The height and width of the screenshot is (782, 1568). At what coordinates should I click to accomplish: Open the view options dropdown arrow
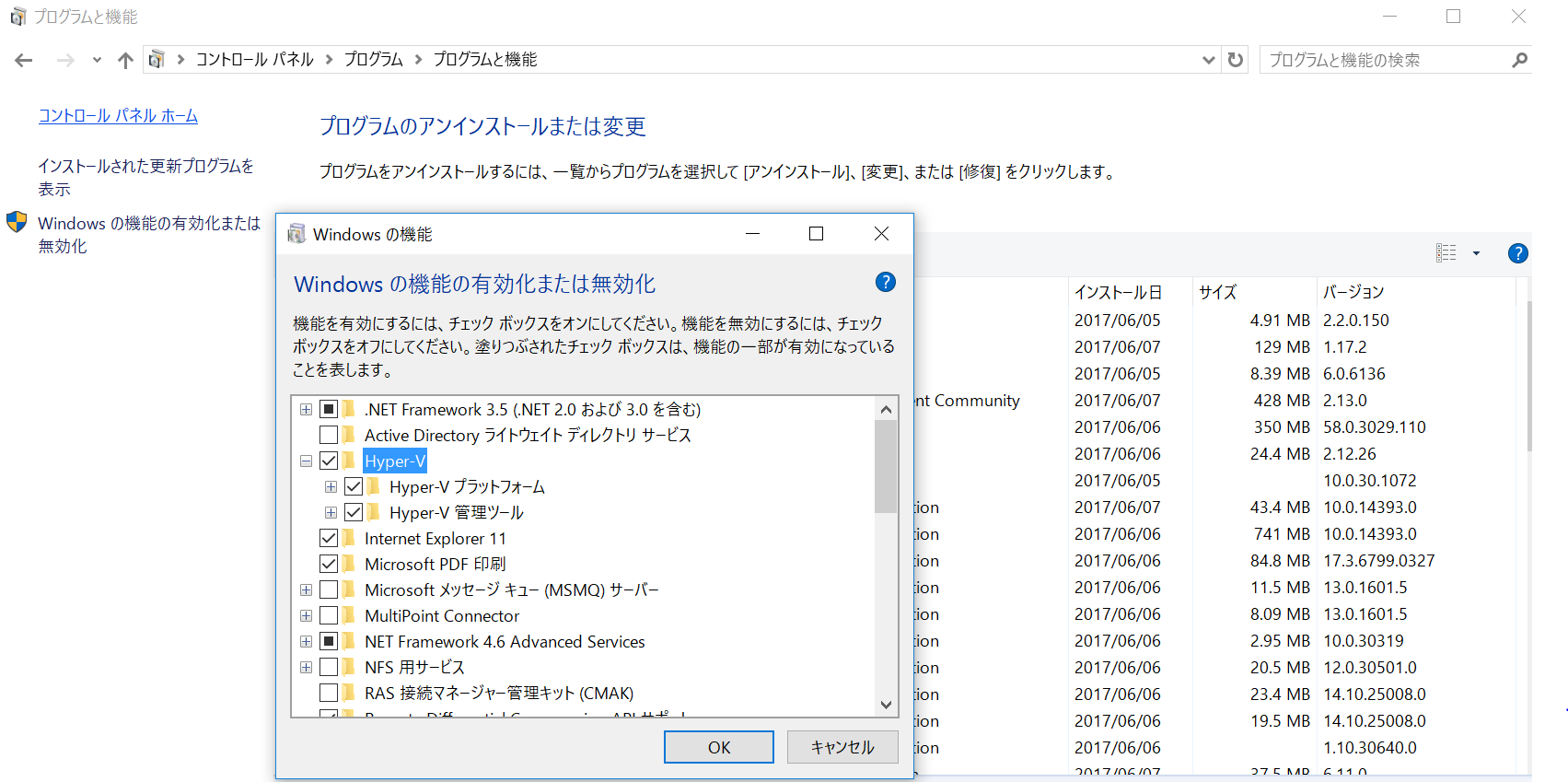pos(1476,253)
